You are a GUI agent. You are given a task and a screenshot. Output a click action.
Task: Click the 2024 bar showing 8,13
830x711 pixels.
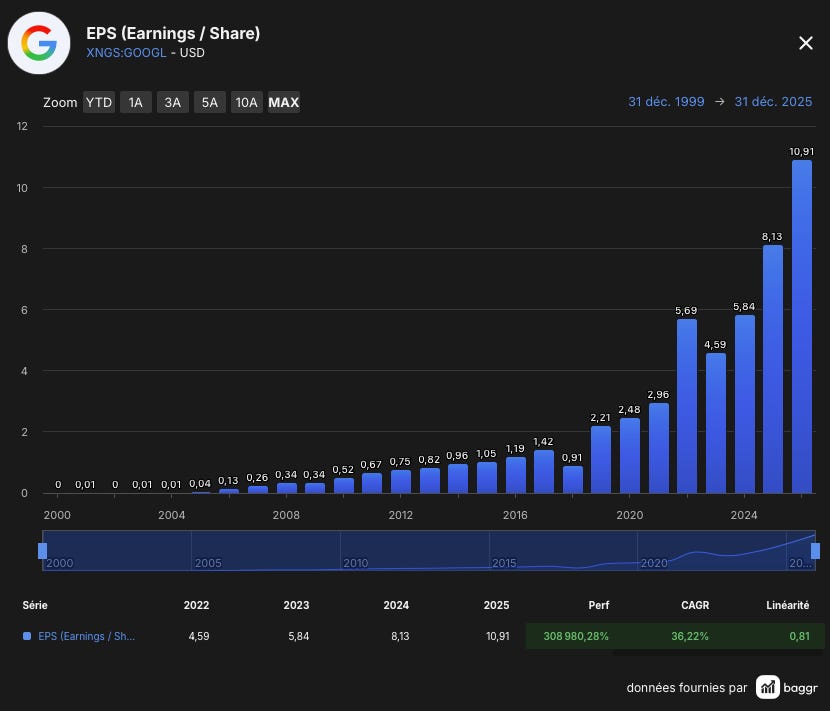[x=773, y=369]
